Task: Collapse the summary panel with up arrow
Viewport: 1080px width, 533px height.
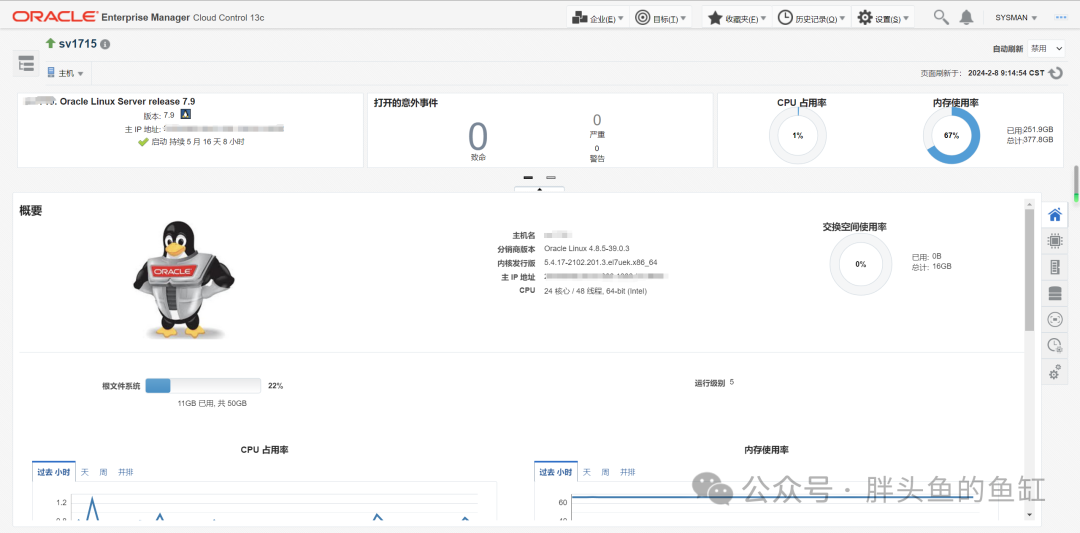Action: [539, 189]
